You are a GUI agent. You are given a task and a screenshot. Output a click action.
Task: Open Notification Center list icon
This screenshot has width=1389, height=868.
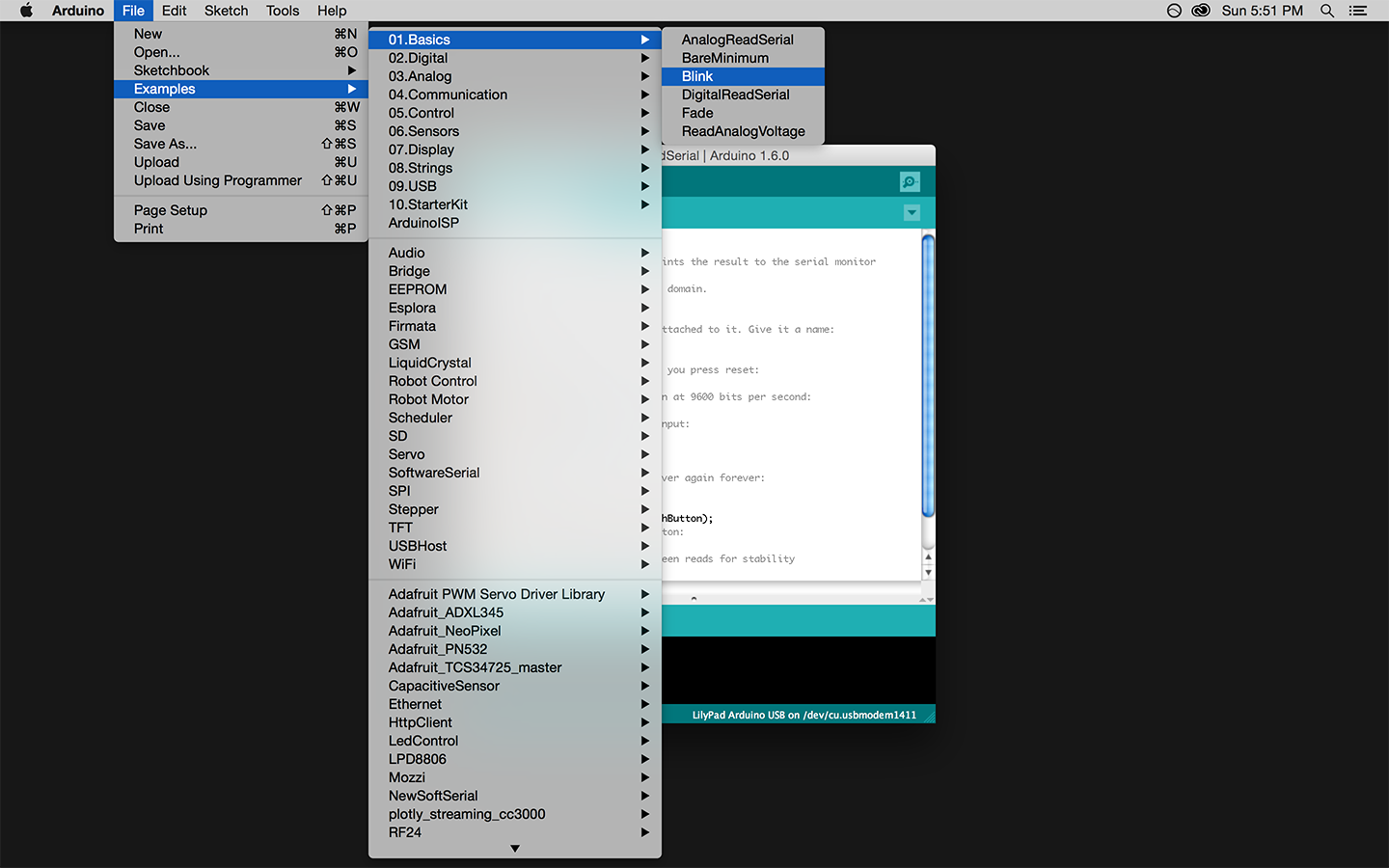(1358, 11)
